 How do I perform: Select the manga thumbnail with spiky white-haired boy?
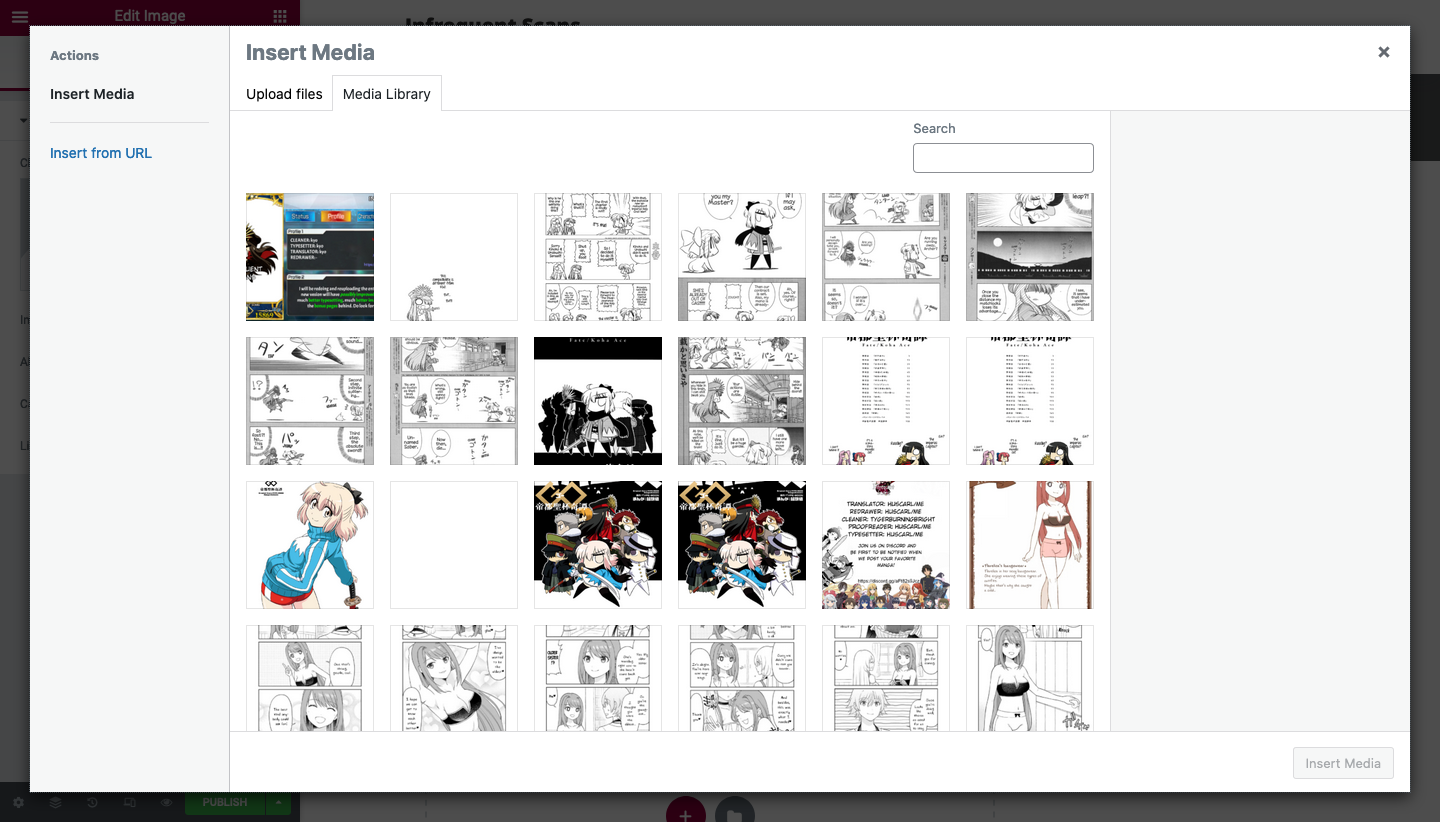pos(886,678)
